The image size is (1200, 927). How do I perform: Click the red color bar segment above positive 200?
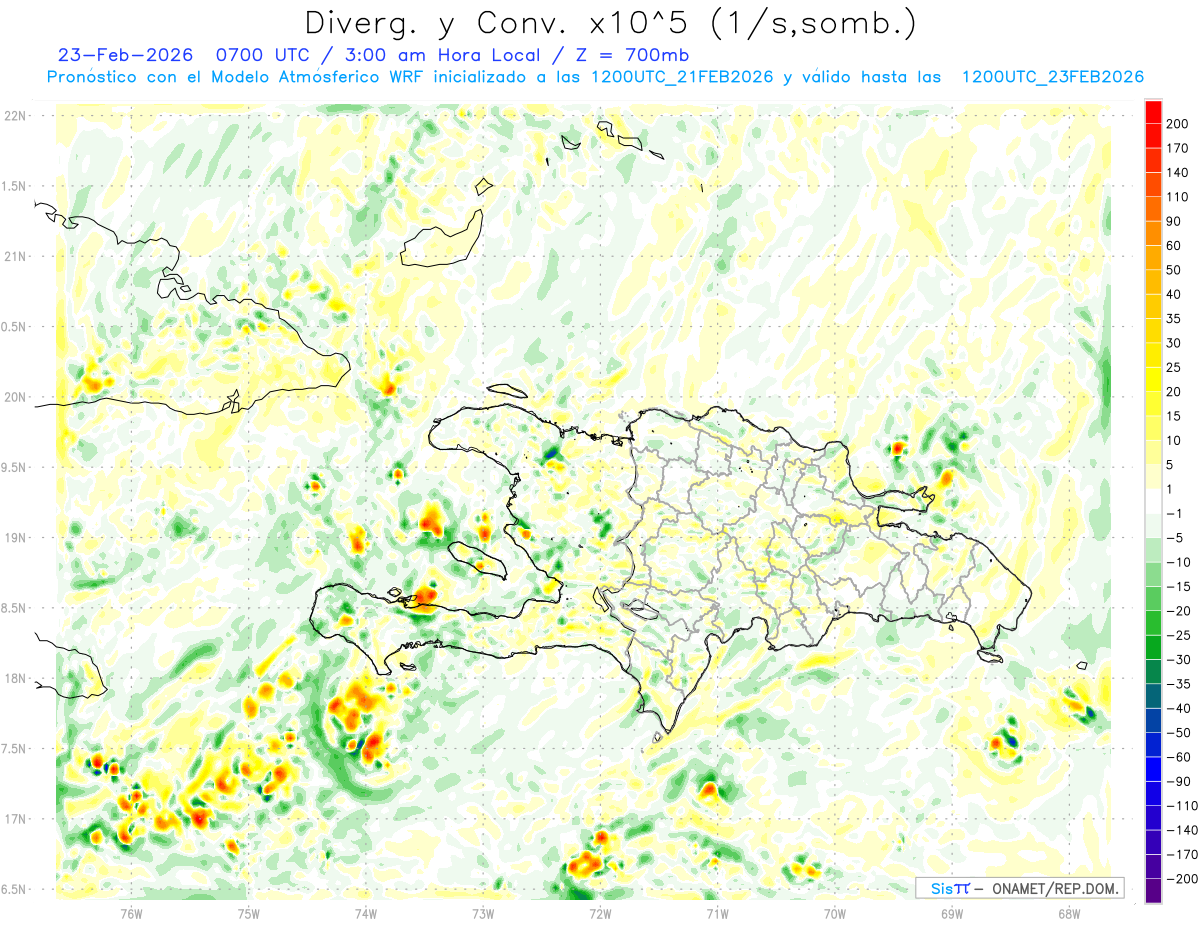click(1154, 112)
